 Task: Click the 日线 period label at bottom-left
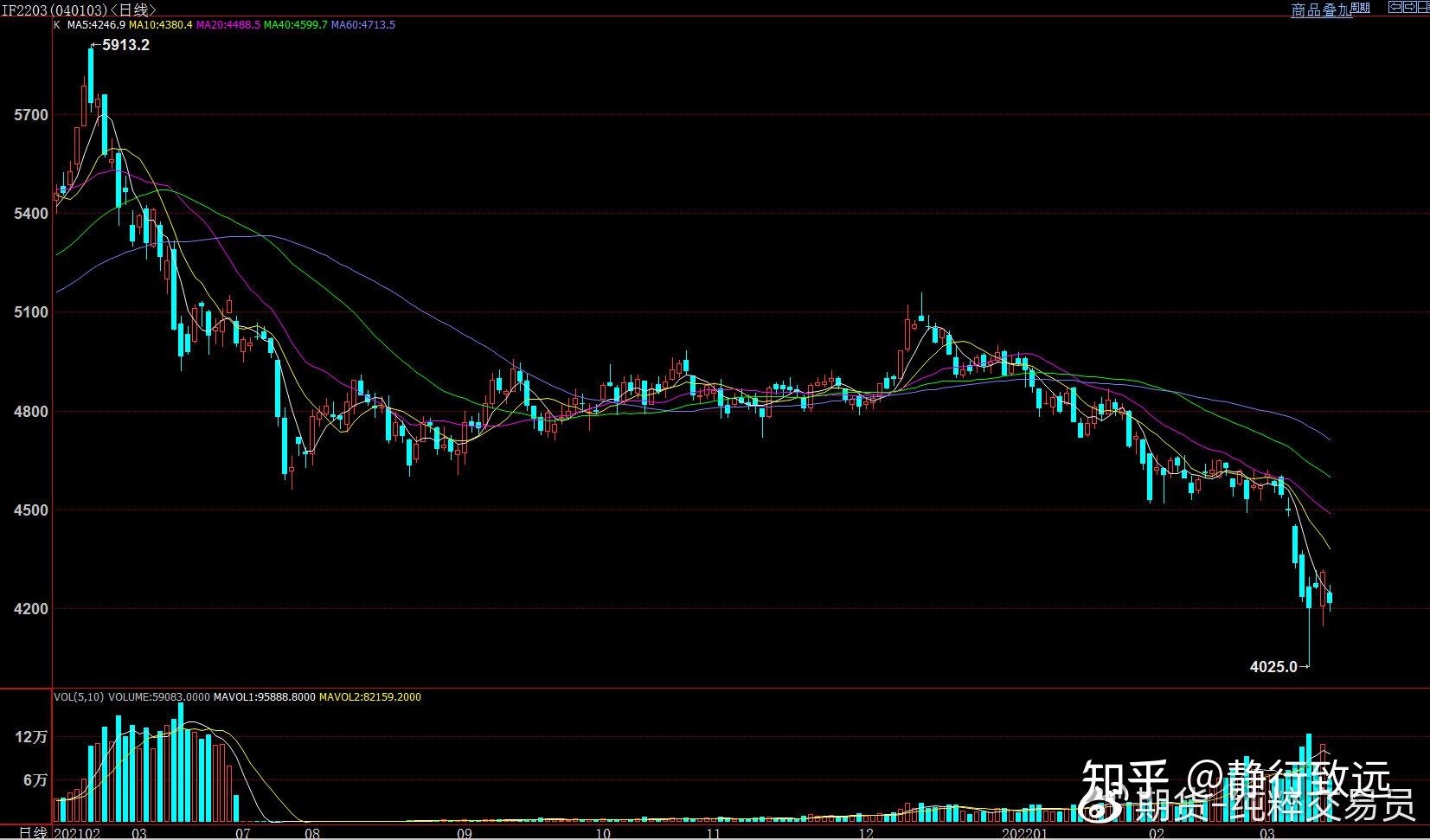click(33, 832)
